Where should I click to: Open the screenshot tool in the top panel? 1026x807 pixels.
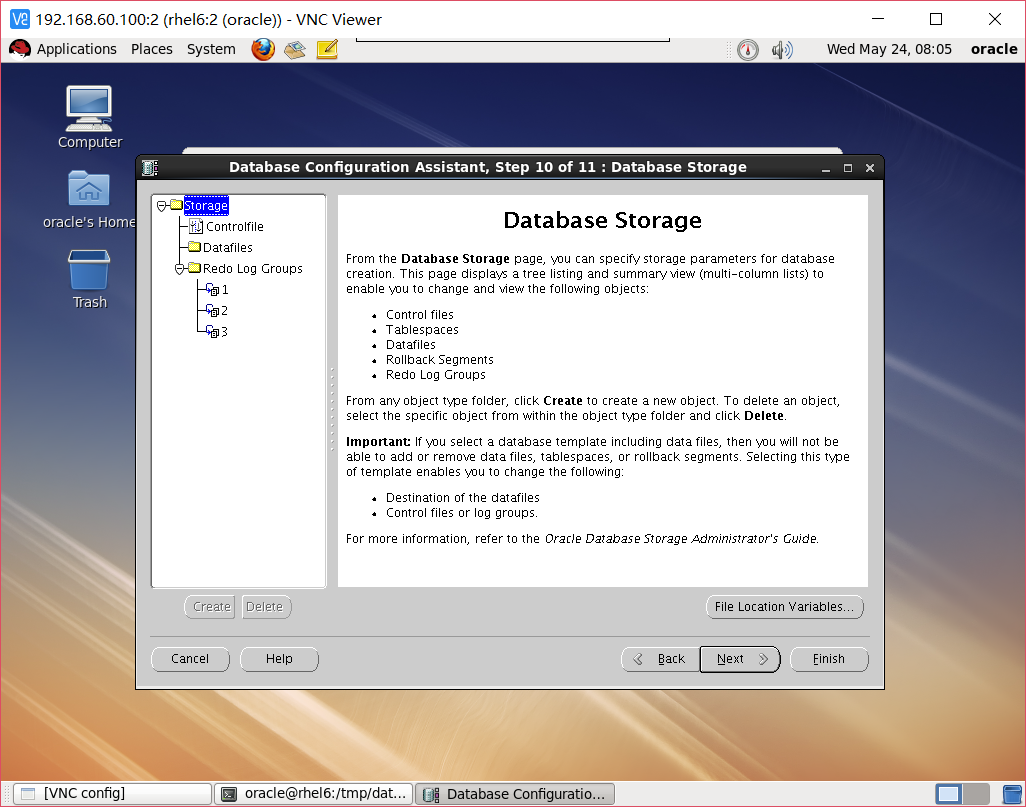tap(294, 49)
